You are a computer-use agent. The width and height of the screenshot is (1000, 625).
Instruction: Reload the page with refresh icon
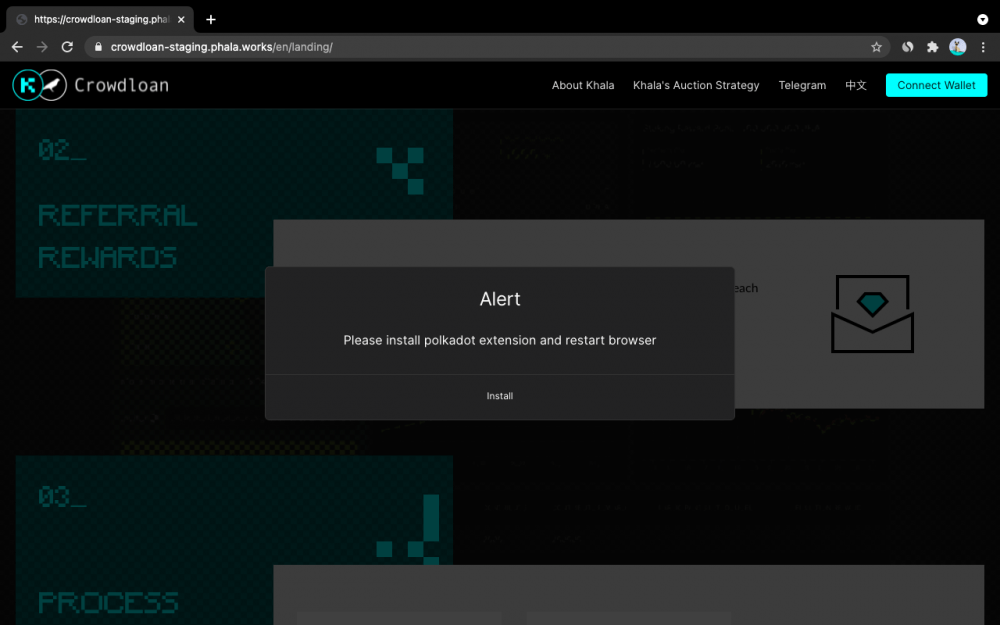tap(67, 47)
